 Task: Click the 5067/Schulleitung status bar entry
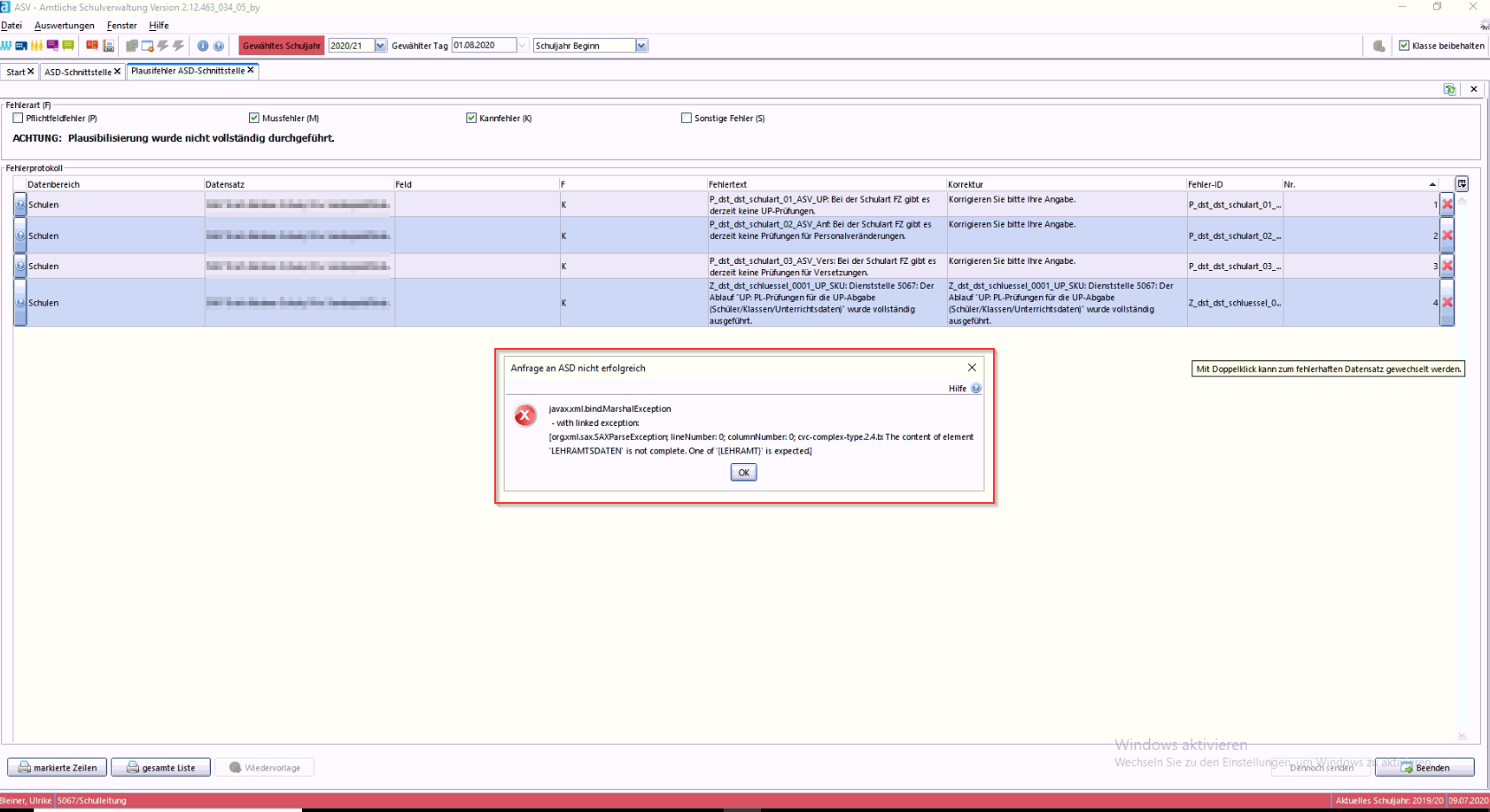[92, 800]
